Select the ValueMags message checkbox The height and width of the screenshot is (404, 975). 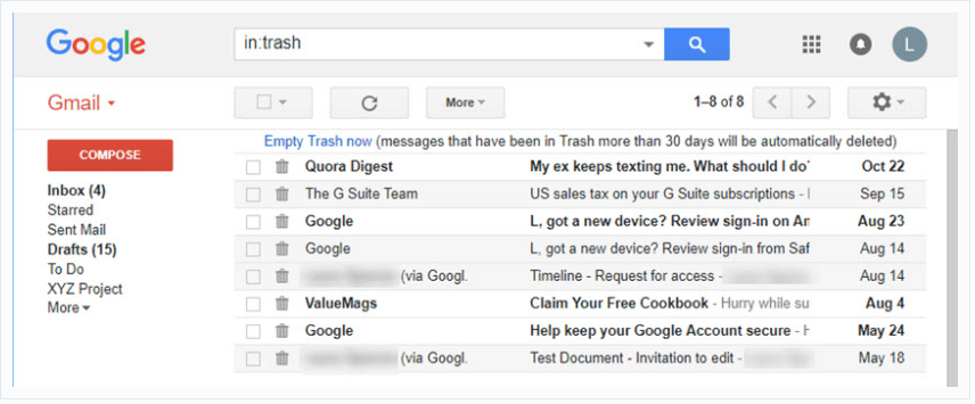click(253, 304)
